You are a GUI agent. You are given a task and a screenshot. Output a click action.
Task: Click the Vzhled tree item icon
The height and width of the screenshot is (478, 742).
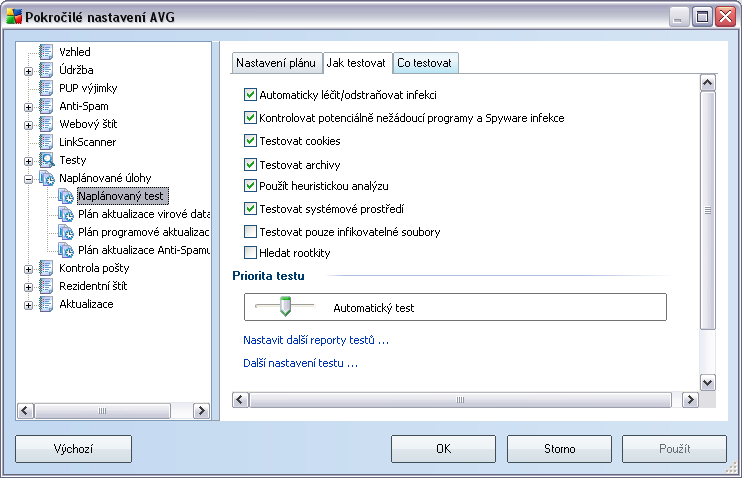click(x=46, y=52)
